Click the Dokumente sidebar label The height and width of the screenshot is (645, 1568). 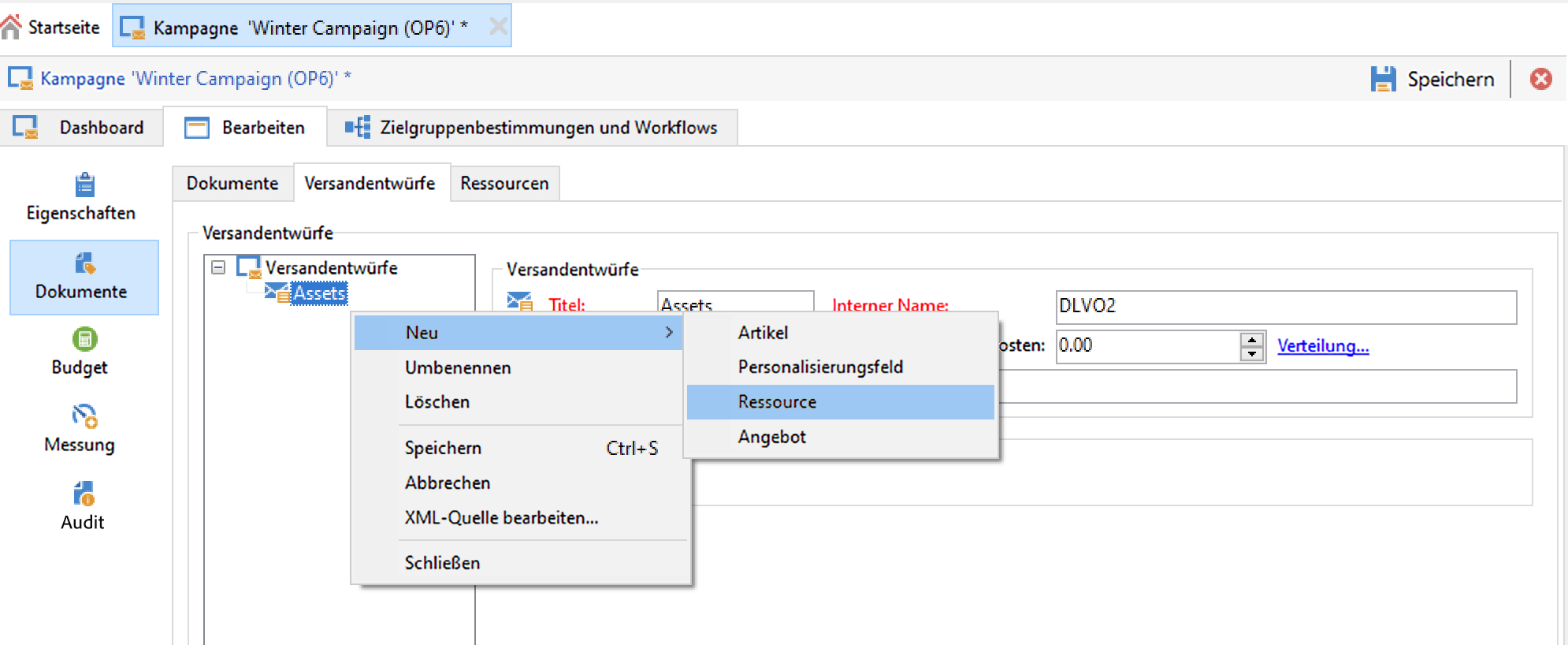pyautogui.click(x=81, y=291)
